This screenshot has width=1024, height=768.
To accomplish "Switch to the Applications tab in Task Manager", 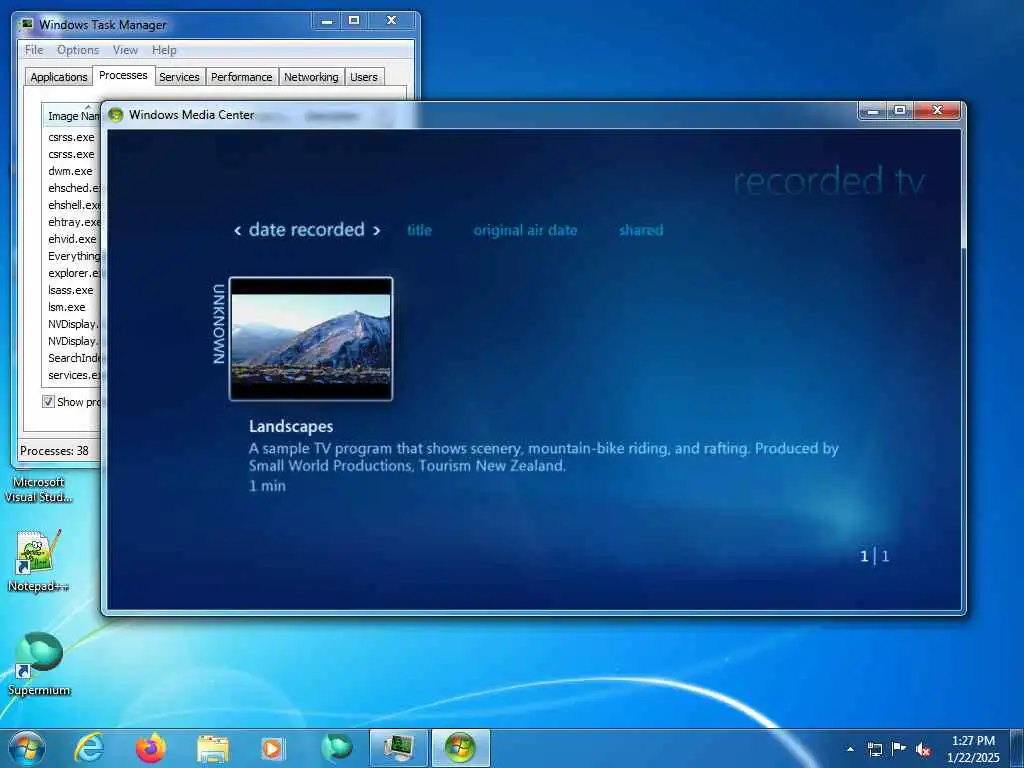I will pos(59,77).
